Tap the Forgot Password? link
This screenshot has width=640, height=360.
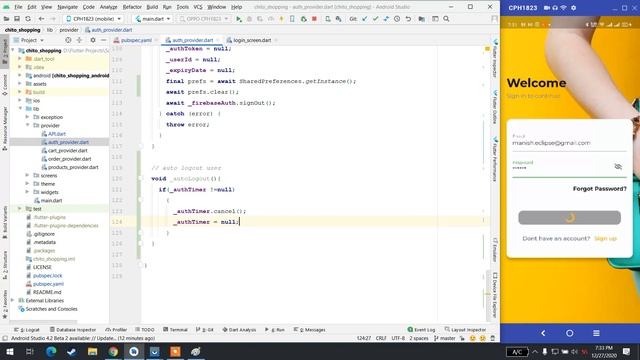[x=599, y=189]
